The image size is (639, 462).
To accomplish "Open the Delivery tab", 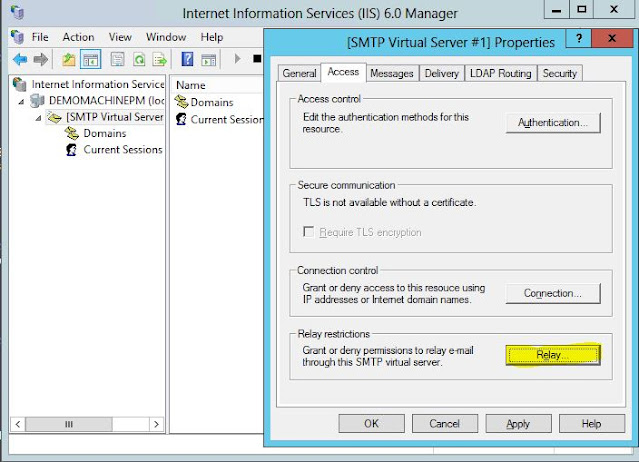I will click(442, 73).
